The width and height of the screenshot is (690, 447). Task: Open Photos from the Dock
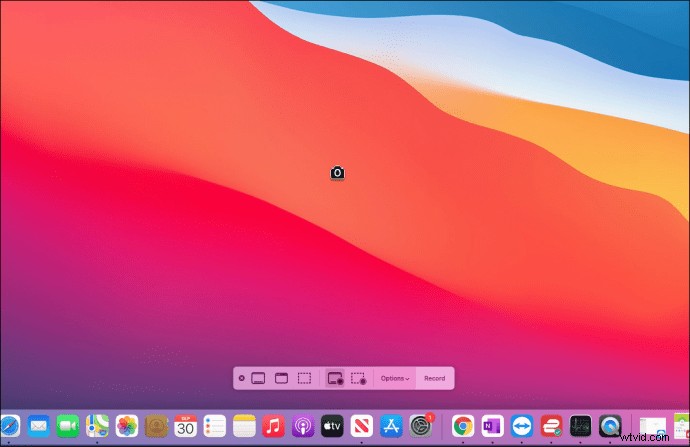click(x=127, y=426)
